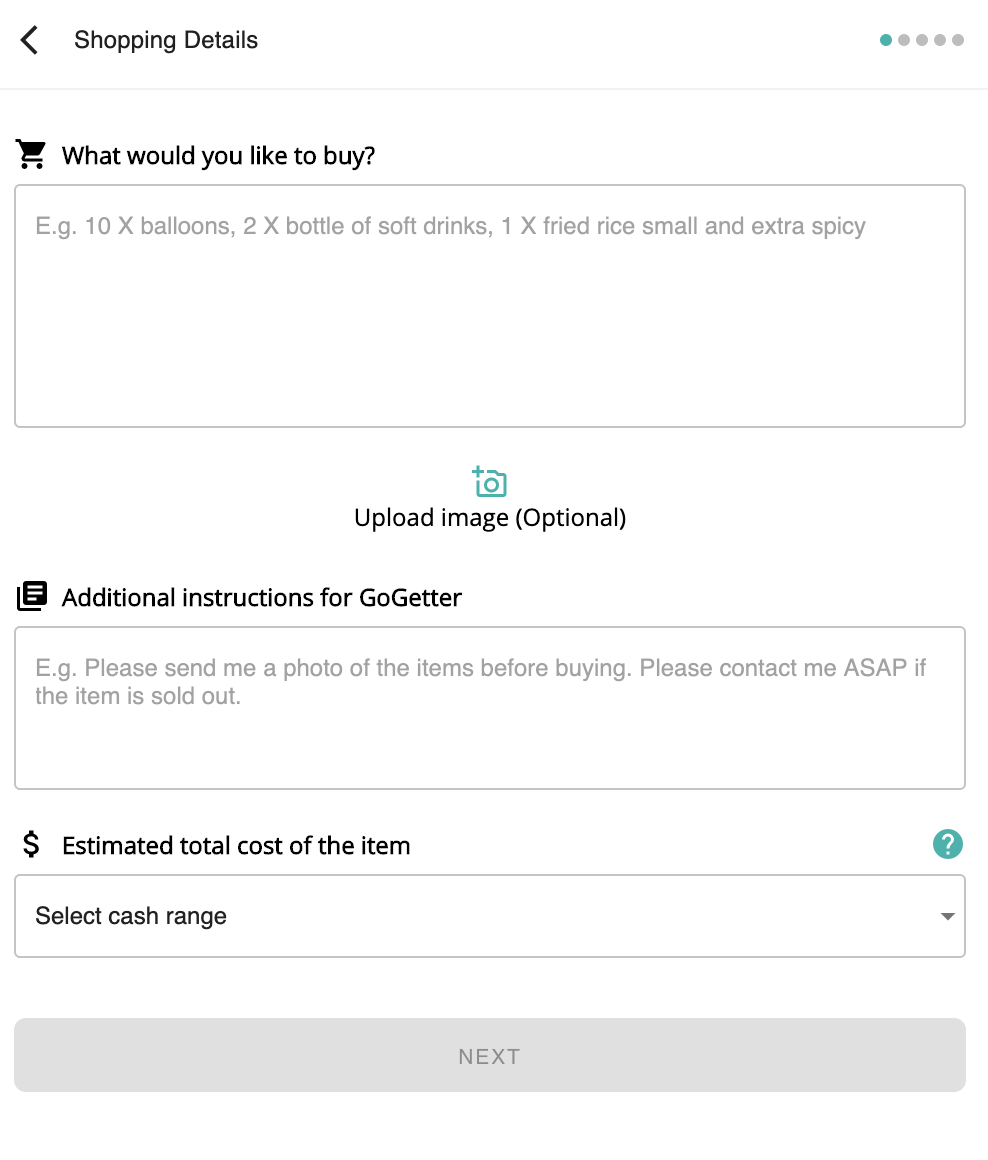Select the third progress step dot
Screen dimensions: 988x1160
coord(922,41)
